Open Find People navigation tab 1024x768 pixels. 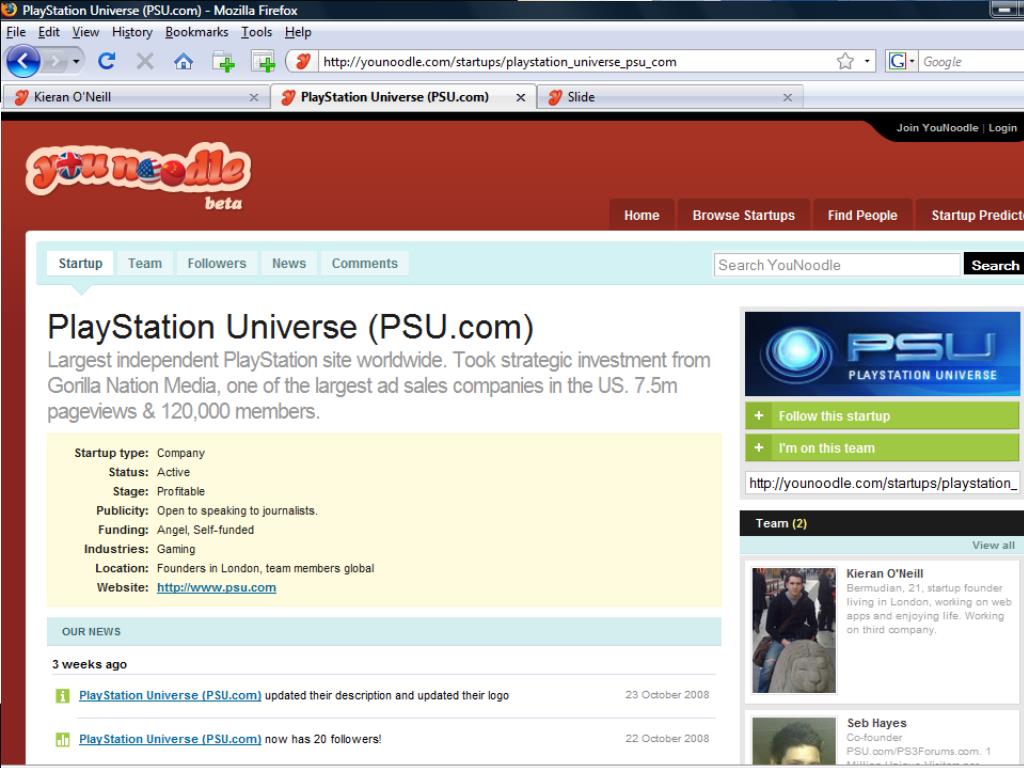862,215
